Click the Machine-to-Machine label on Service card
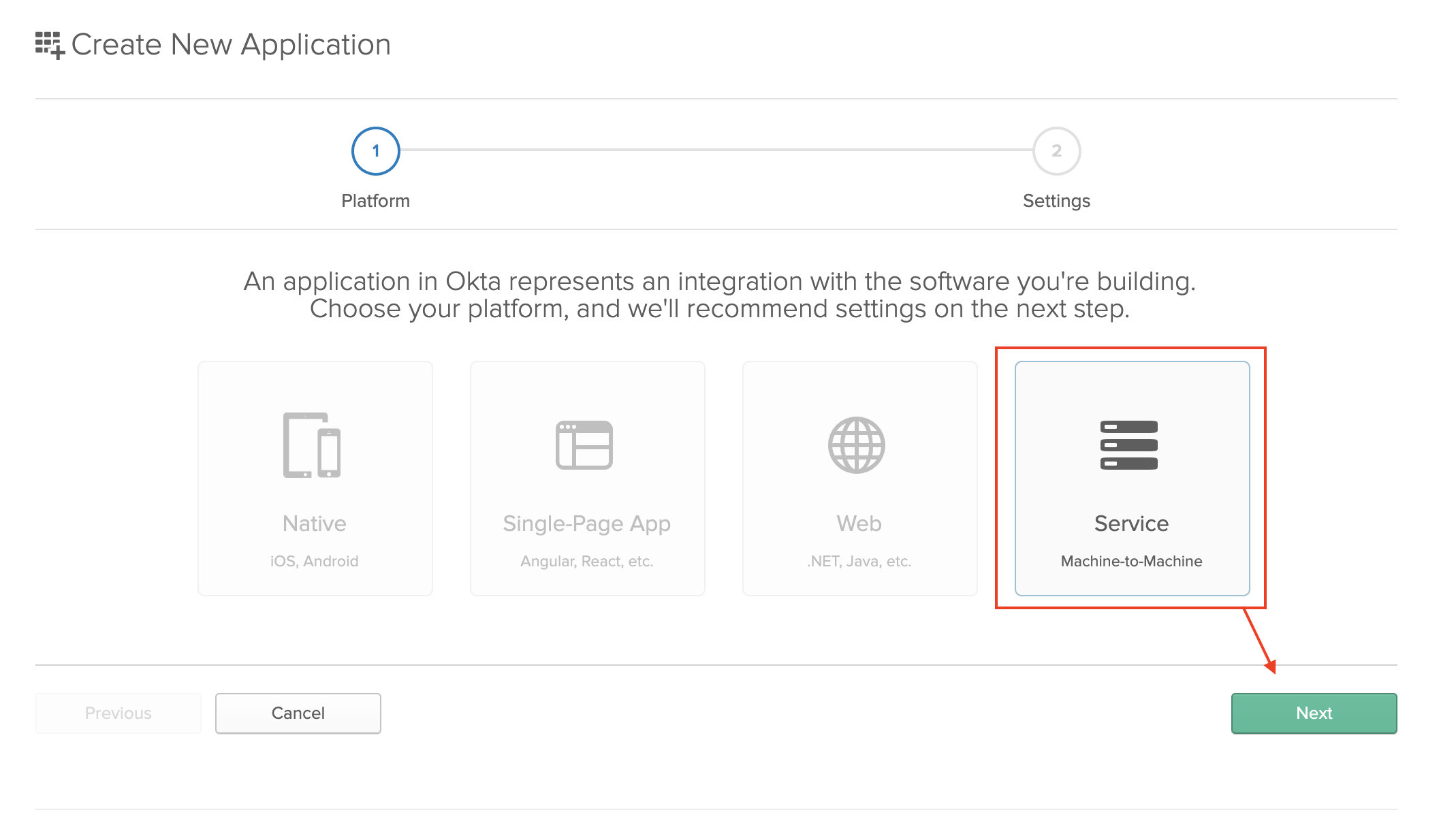 (1130, 561)
